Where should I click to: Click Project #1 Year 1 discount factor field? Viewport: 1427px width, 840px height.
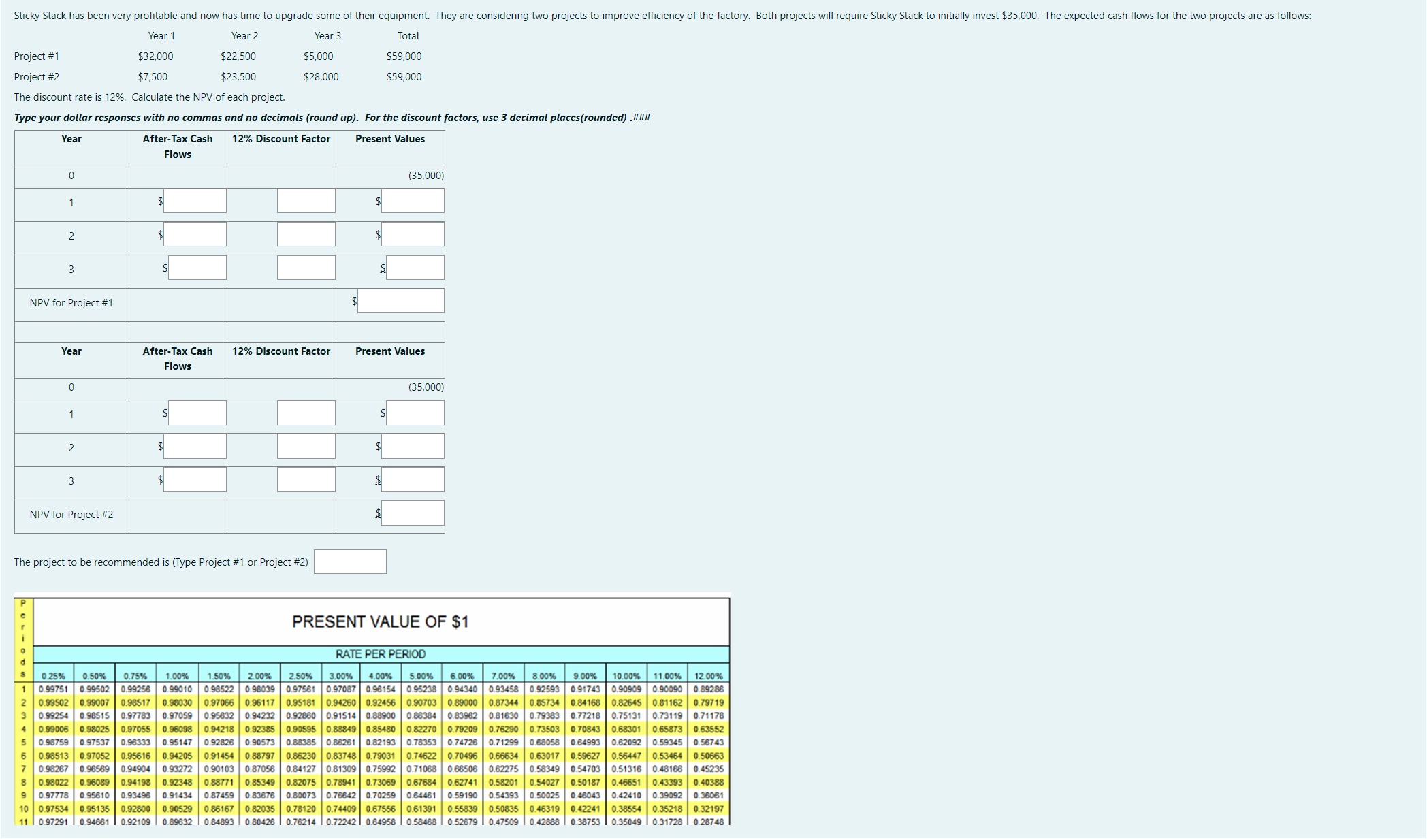(306, 201)
